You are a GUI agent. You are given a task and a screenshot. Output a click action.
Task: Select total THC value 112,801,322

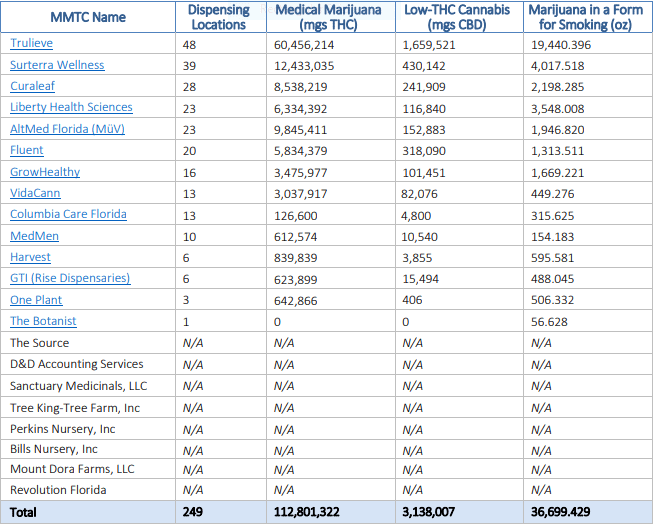[x=307, y=512]
